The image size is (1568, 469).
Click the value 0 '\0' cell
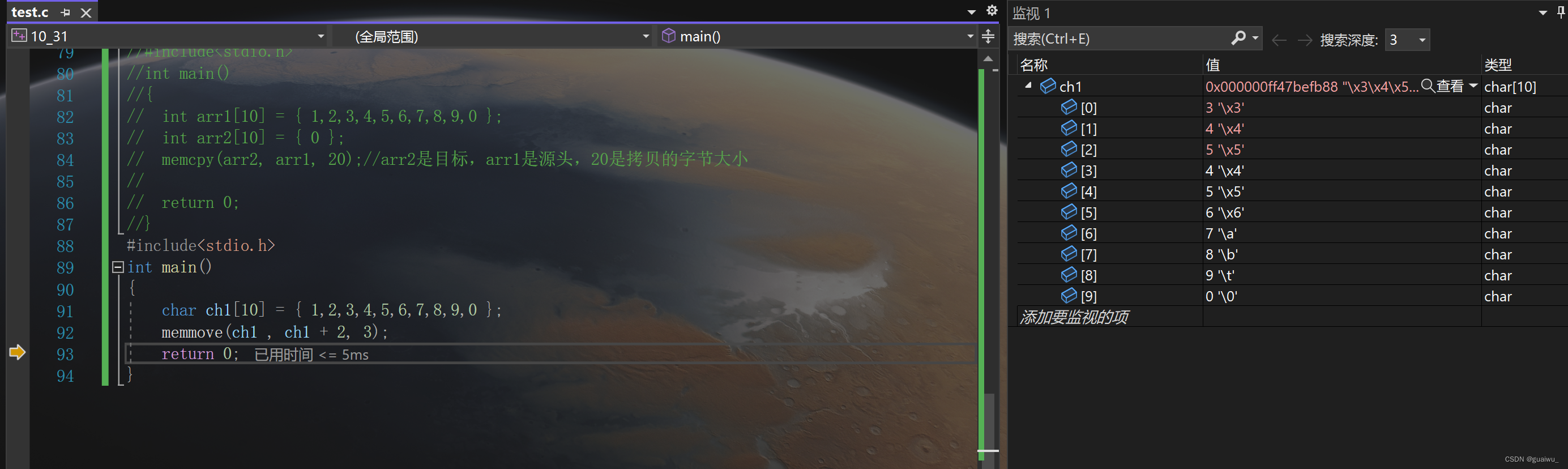coord(1341,297)
